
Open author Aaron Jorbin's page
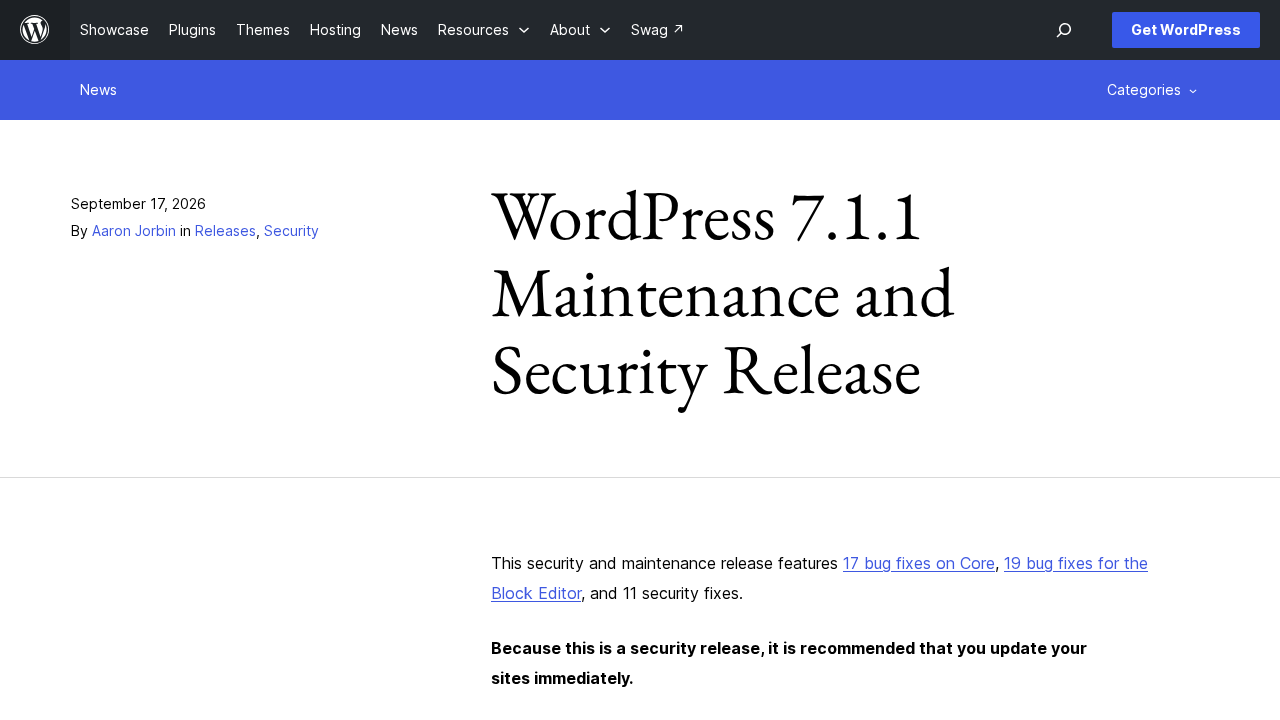point(134,231)
